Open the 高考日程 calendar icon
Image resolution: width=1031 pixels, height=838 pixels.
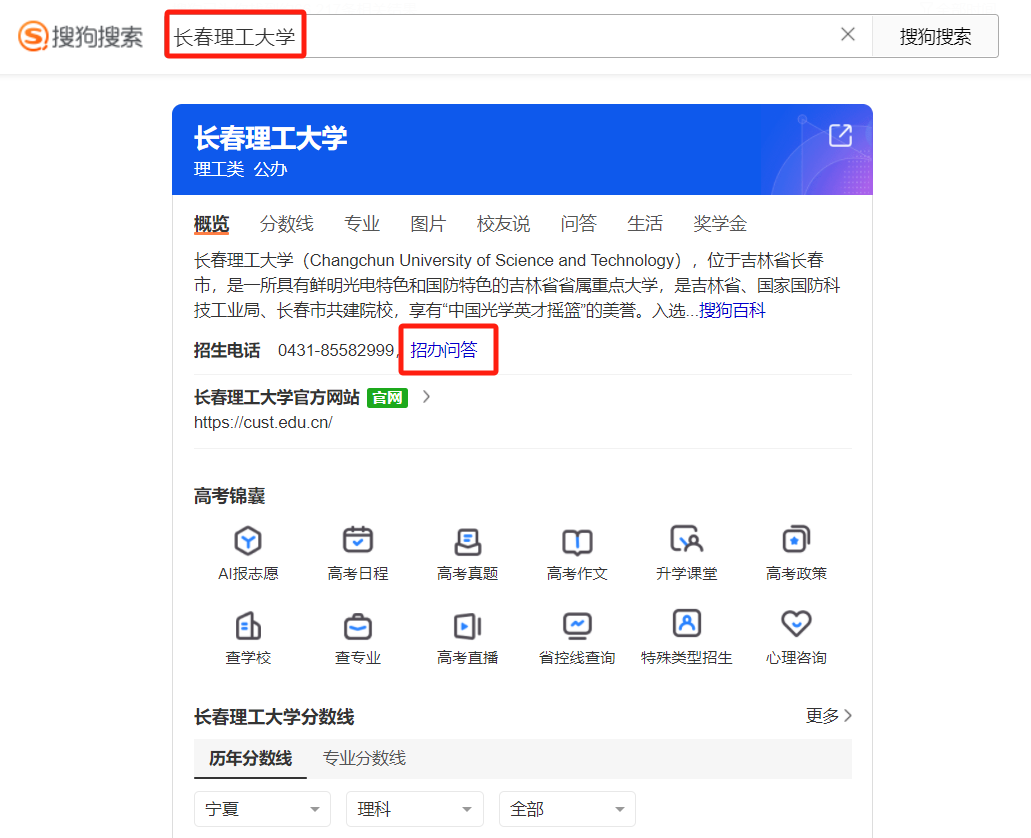358,541
